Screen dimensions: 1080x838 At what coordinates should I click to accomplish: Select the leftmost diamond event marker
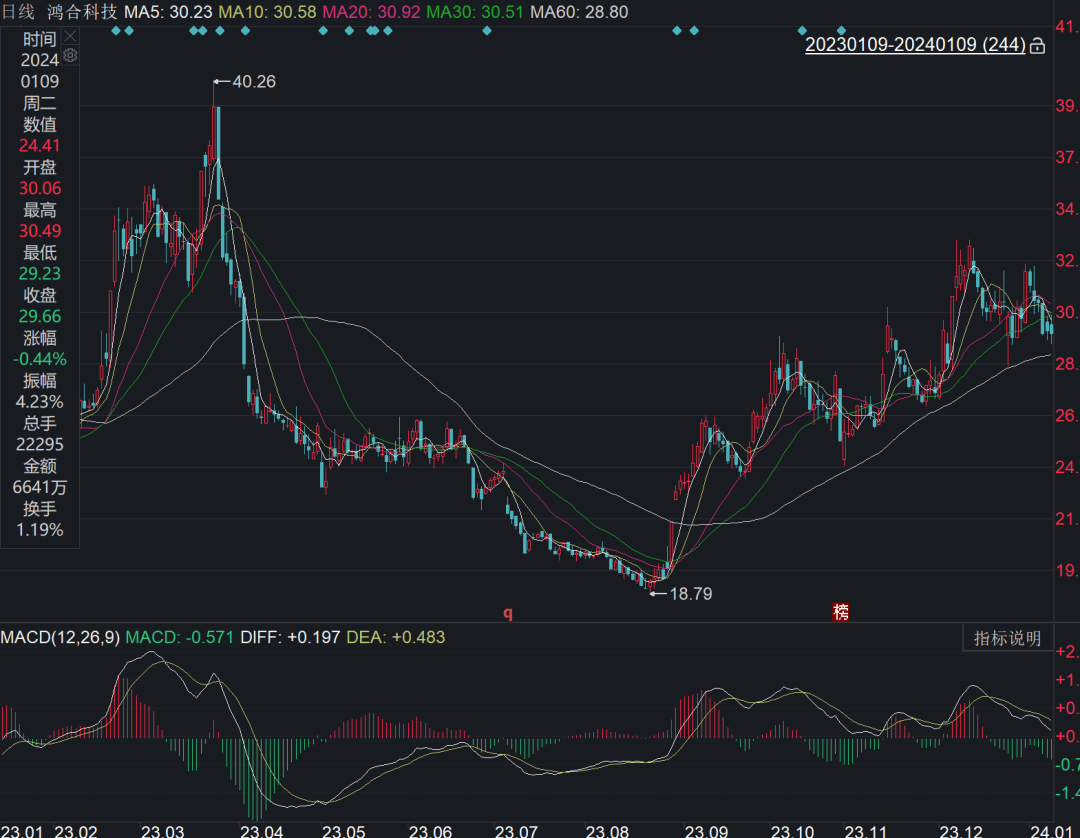click(116, 30)
